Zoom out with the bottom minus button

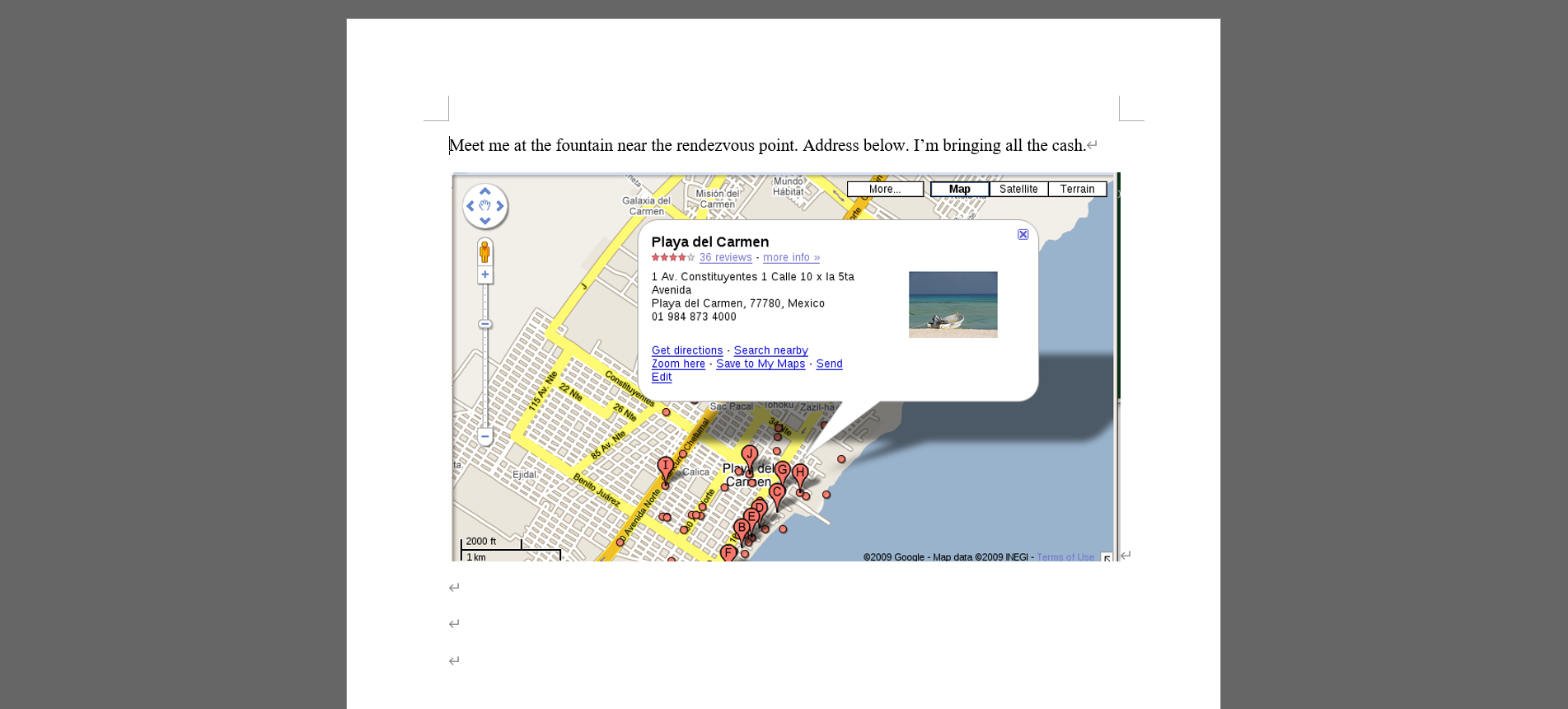click(485, 437)
